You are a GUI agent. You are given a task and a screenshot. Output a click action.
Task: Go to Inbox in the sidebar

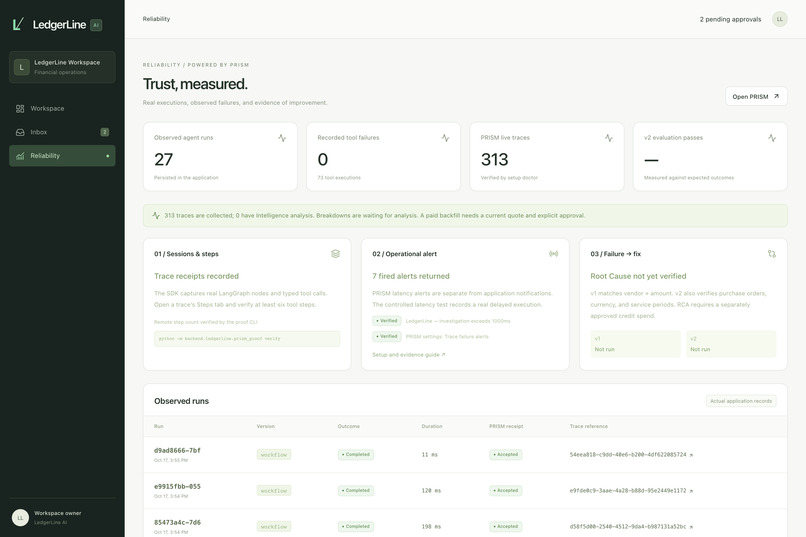point(62,132)
